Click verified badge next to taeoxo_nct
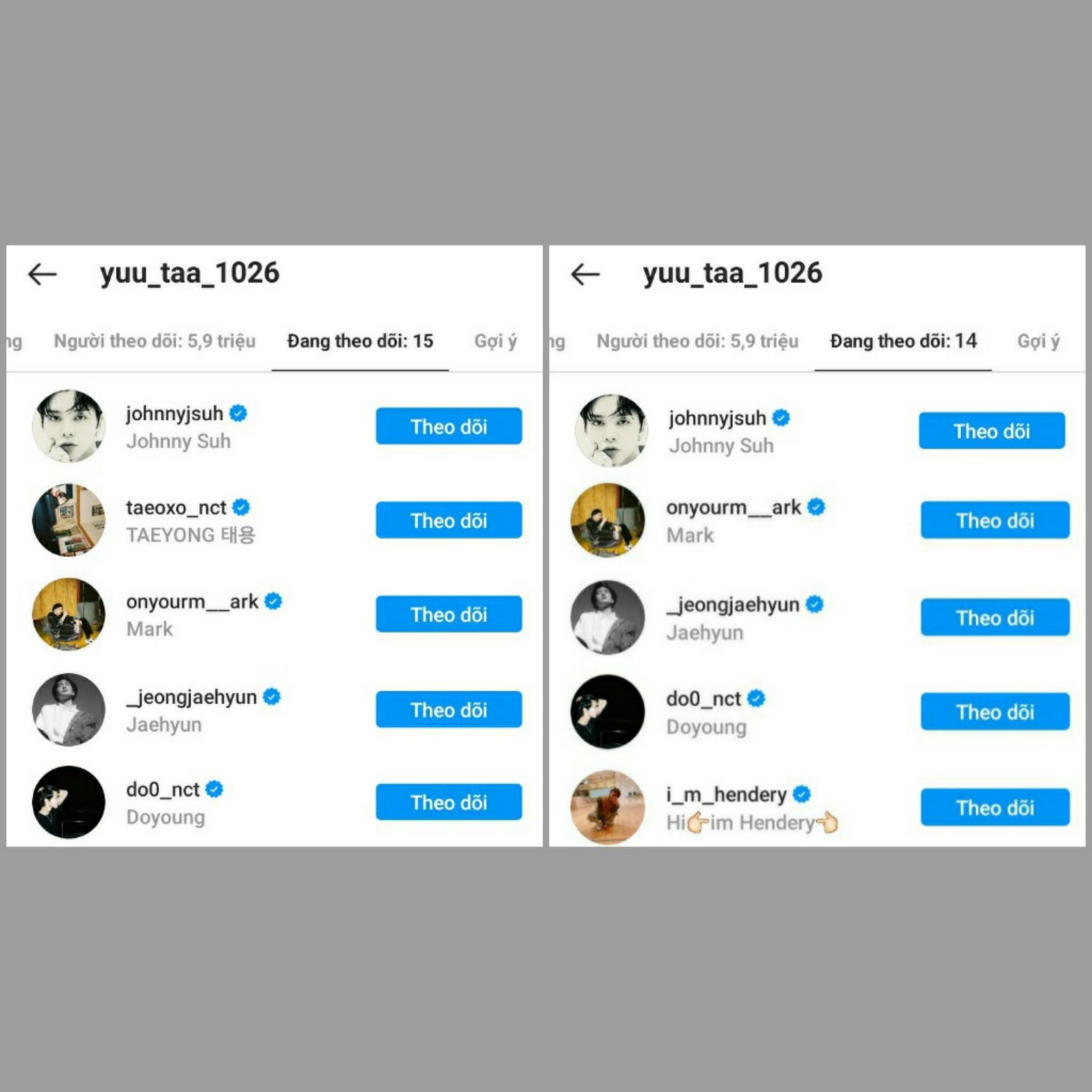Image resolution: width=1092 pixels, height=1092 pixels. click(241, 507)
